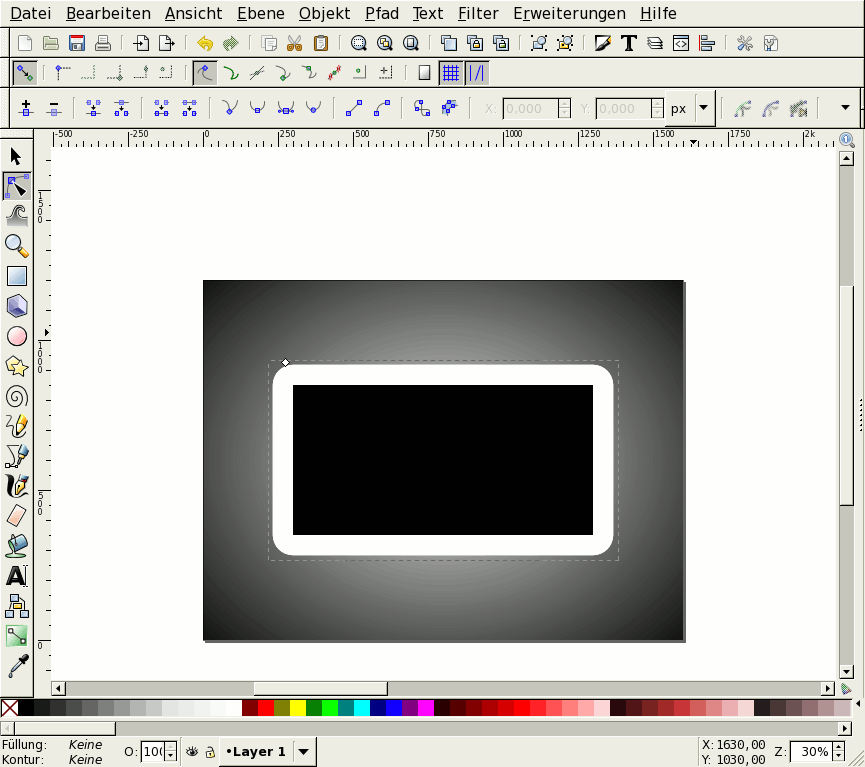Click the Undo arrow icon
Viewport: 865px width, 767px height.
pos(205,43)
